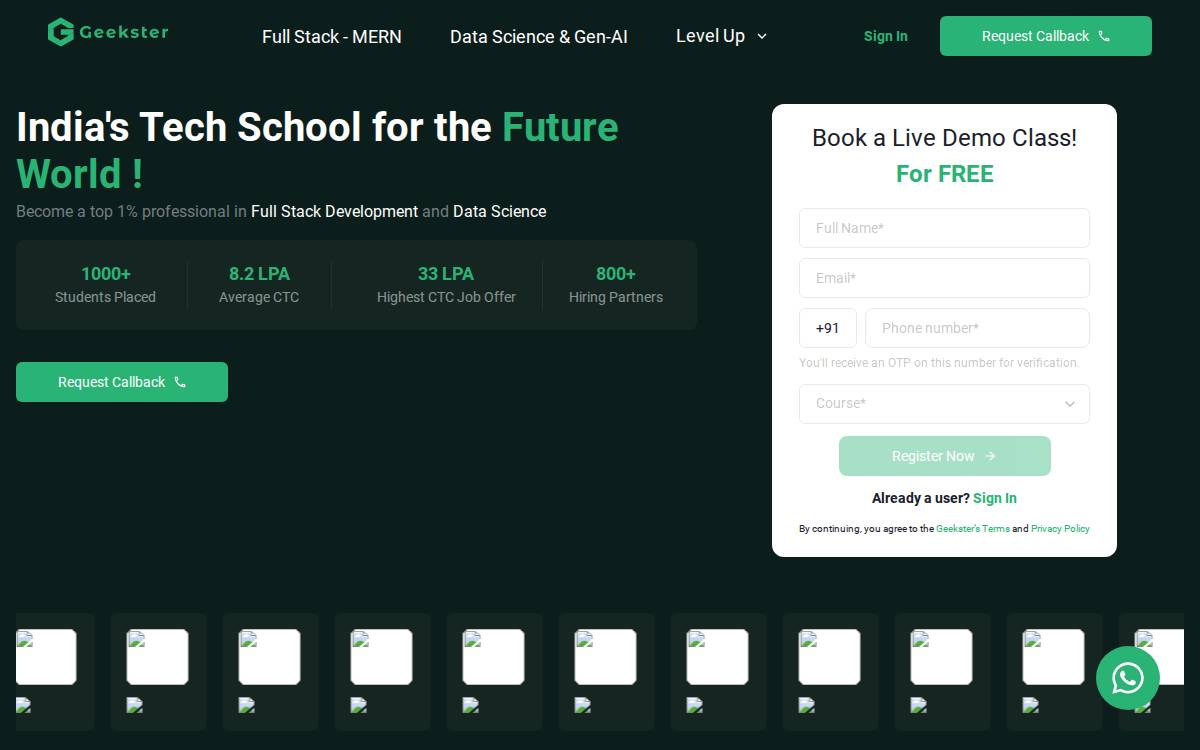Click the Book a Live Demo Class heading

click(944, 138)
